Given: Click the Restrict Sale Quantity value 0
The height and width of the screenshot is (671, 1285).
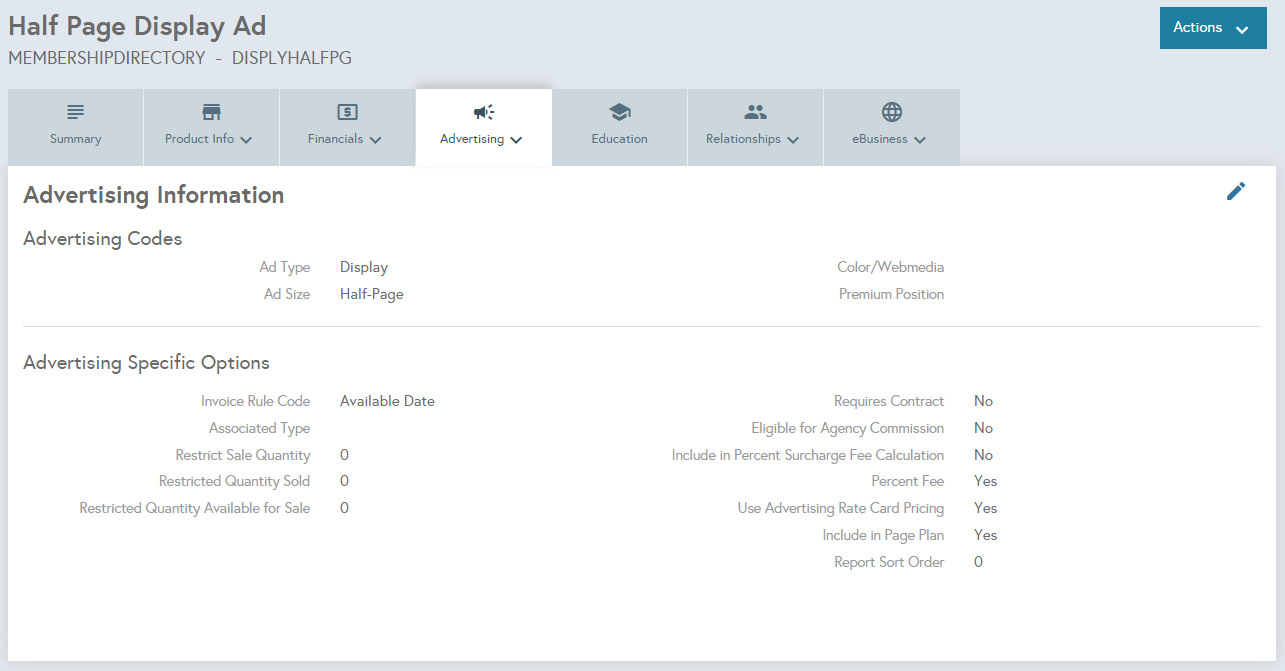Looking at the screenshot, I should (x=344, y=455).
